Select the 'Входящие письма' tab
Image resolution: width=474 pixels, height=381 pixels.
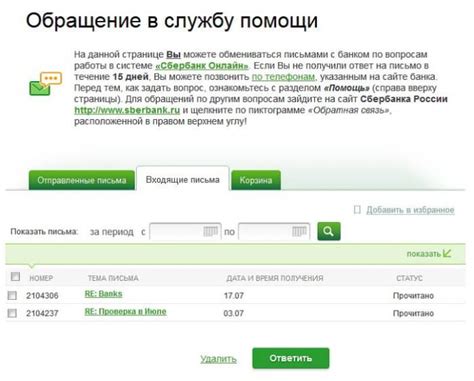[183, 179]
